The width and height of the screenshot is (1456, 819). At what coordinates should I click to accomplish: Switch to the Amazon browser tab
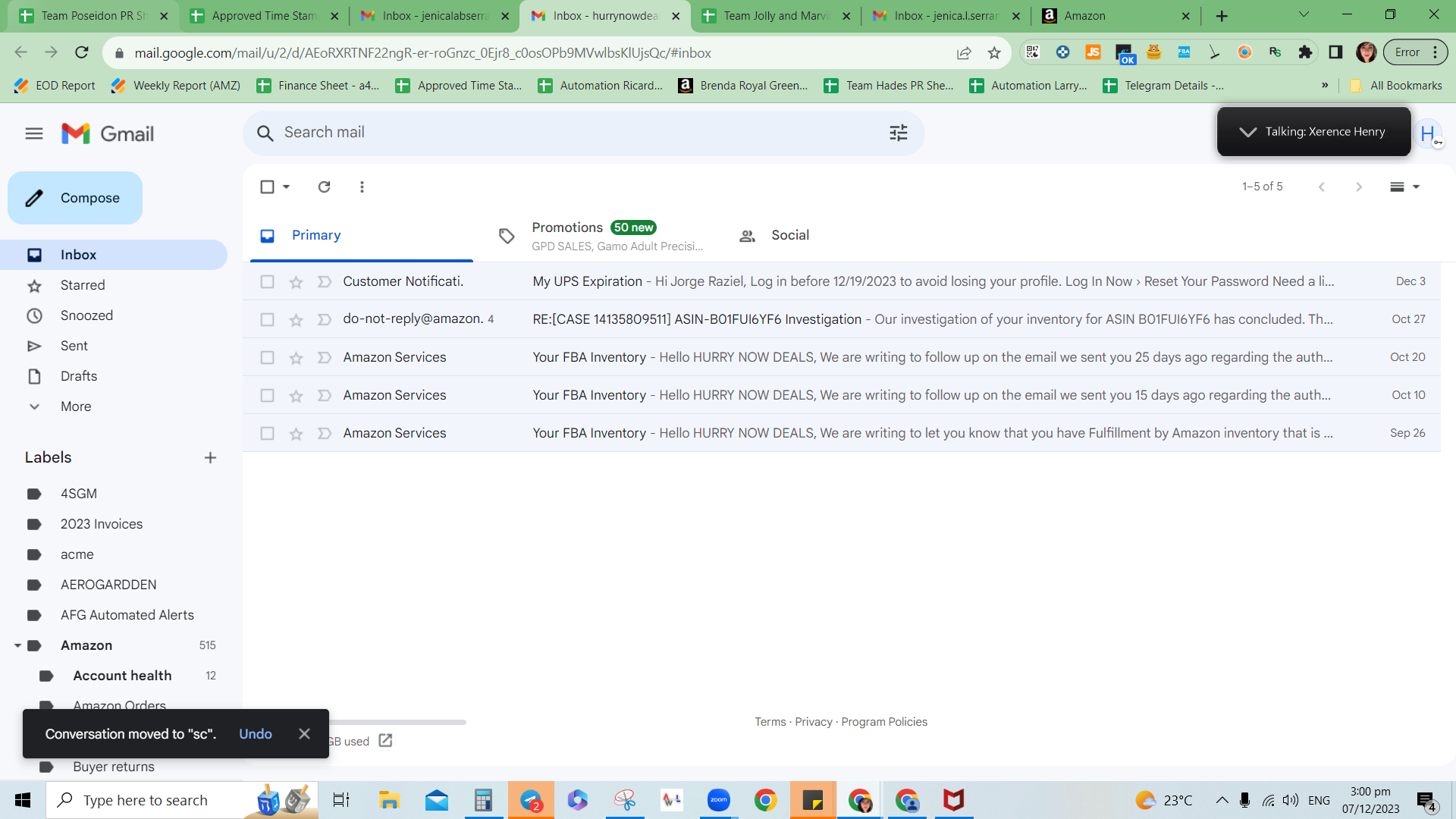click(x=1116, y=16)
